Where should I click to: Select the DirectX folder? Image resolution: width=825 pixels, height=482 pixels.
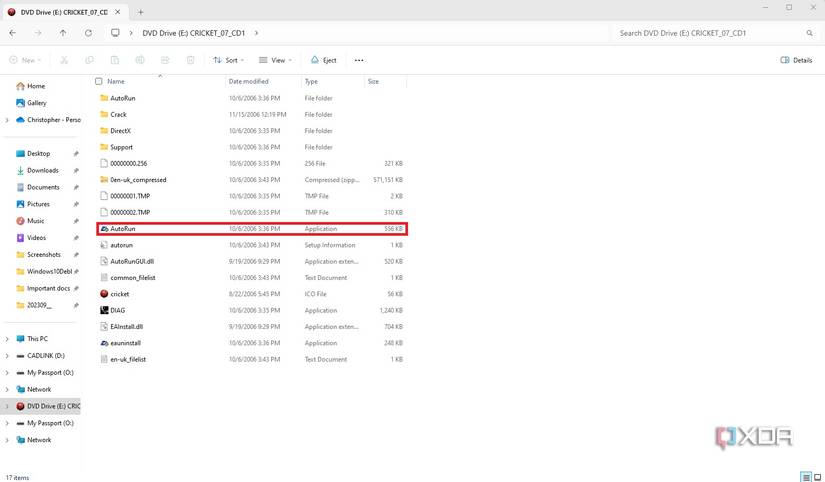click(x=252, y=130)
